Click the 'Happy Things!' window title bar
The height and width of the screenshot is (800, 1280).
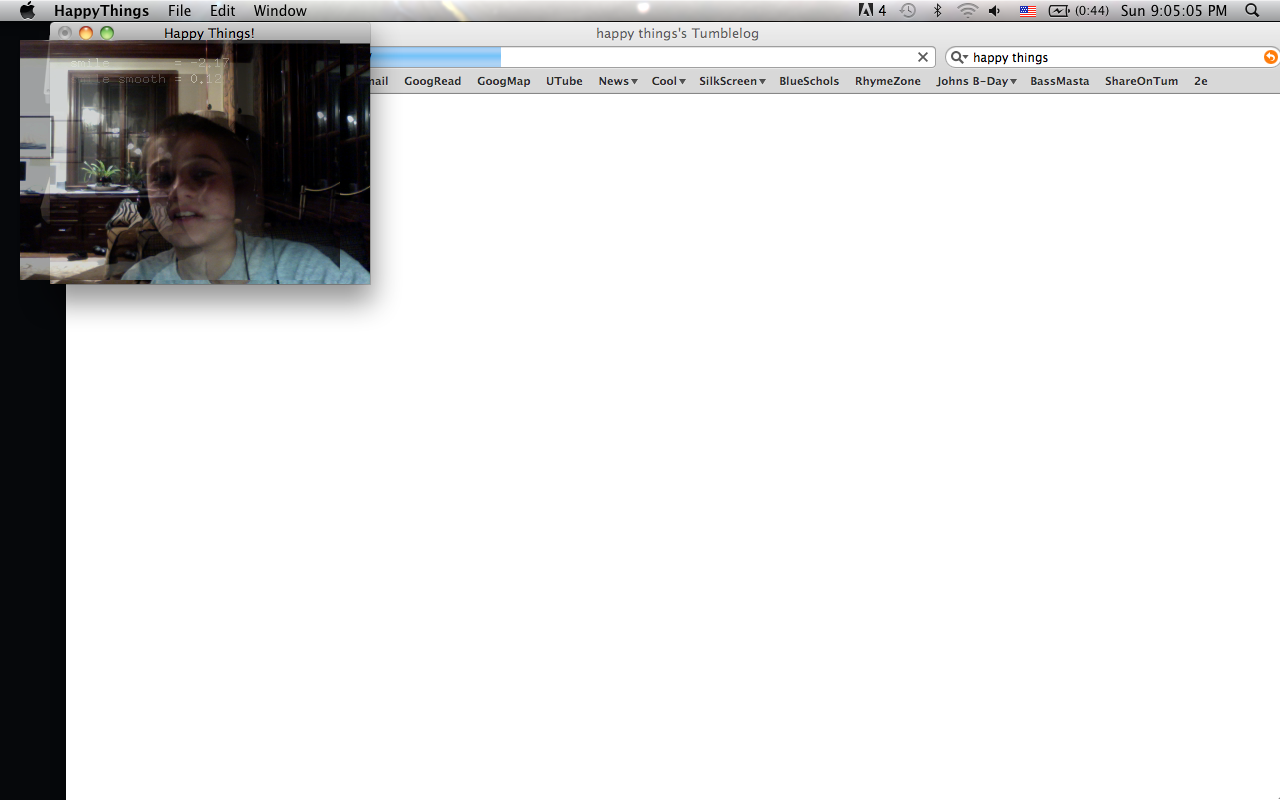coord(210,33)
